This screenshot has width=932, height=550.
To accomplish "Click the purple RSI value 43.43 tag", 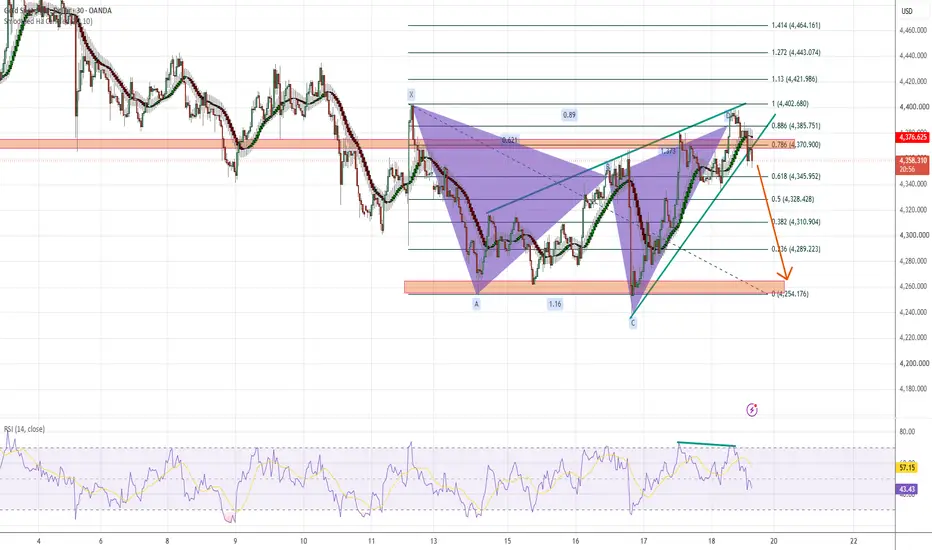I will pyautogui.click(x=907, y=489).
